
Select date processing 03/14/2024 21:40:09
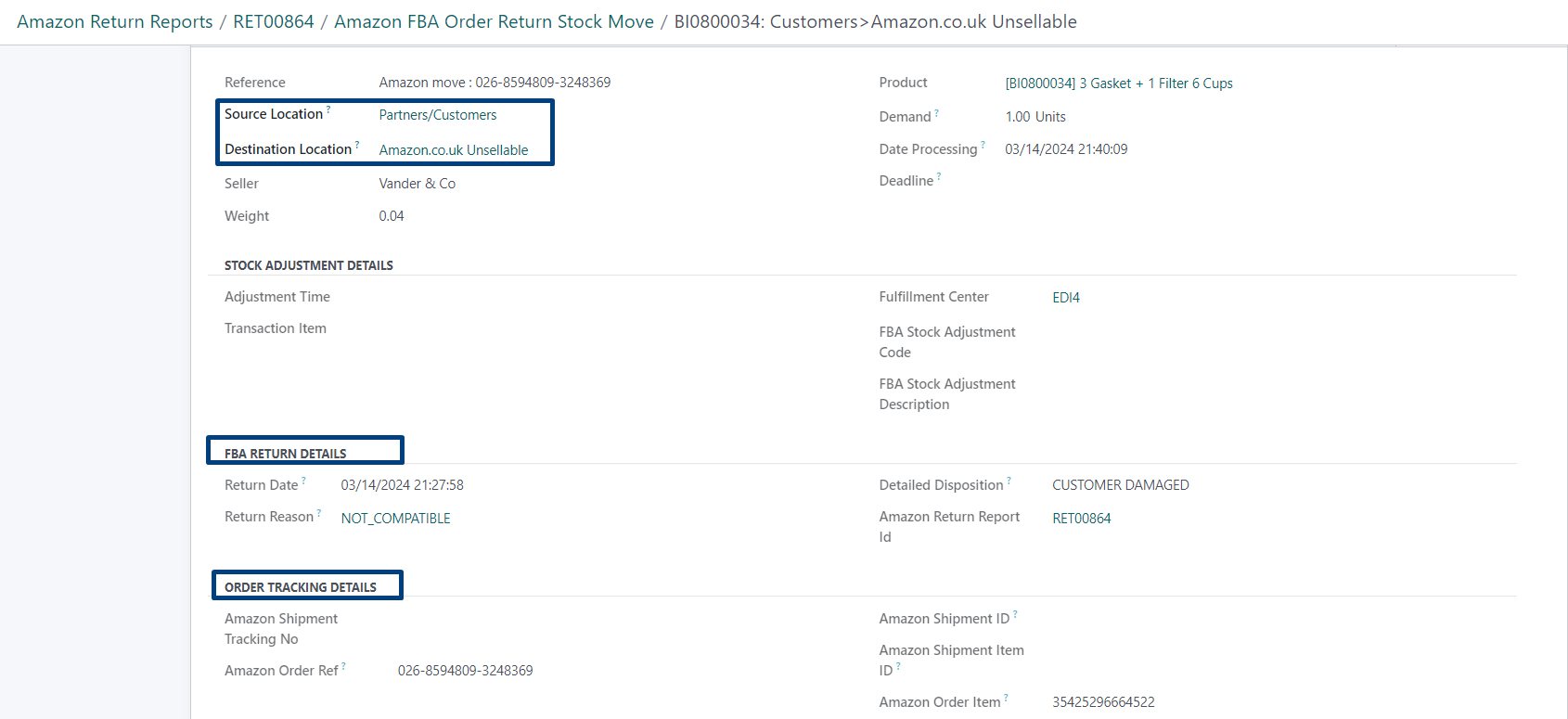point(1066,149)
